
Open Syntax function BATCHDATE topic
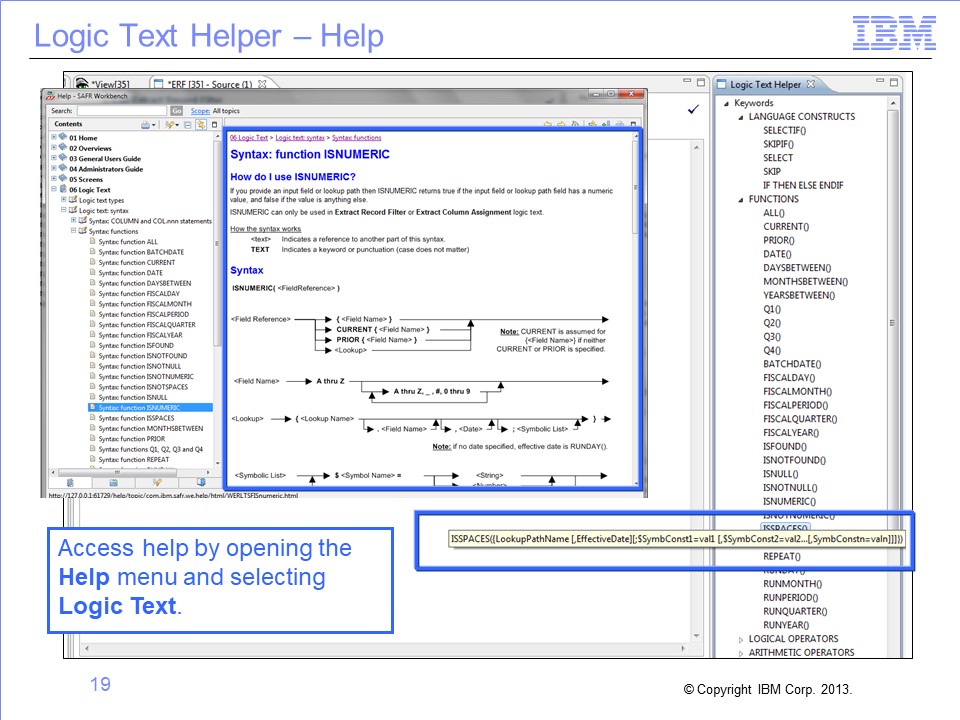point(141,252)
